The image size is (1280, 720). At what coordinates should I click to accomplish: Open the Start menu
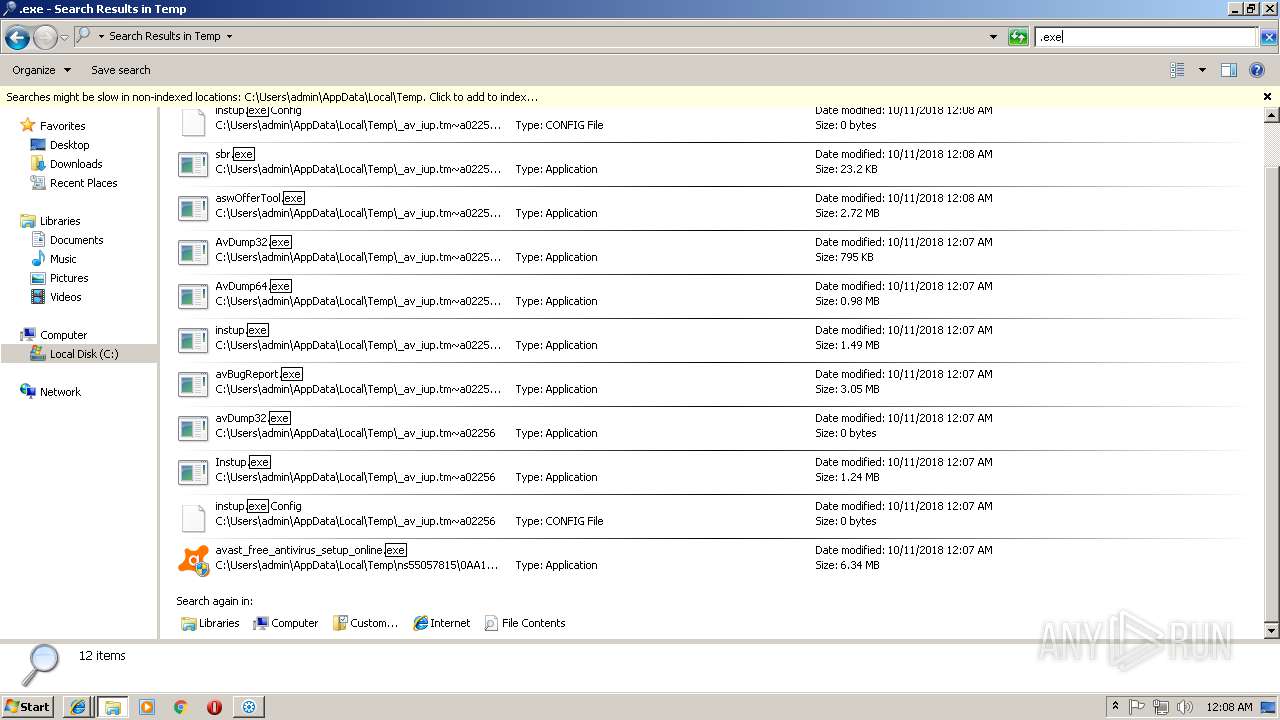click(27, 706)
